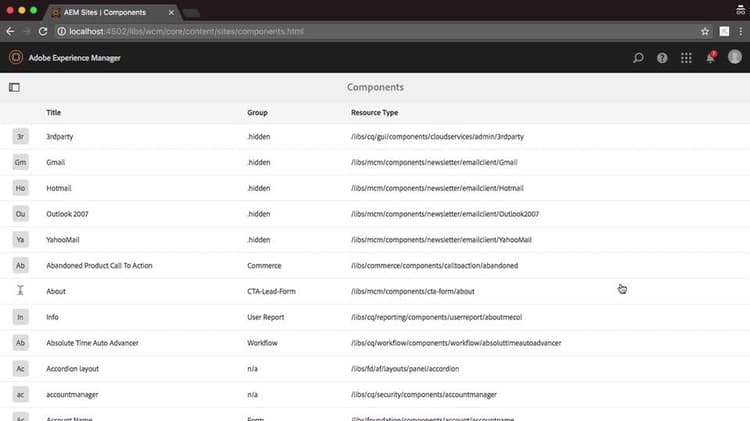The image size is (750, 421).
Task: Click the Commerce group cell
Action: pos(264,266)
